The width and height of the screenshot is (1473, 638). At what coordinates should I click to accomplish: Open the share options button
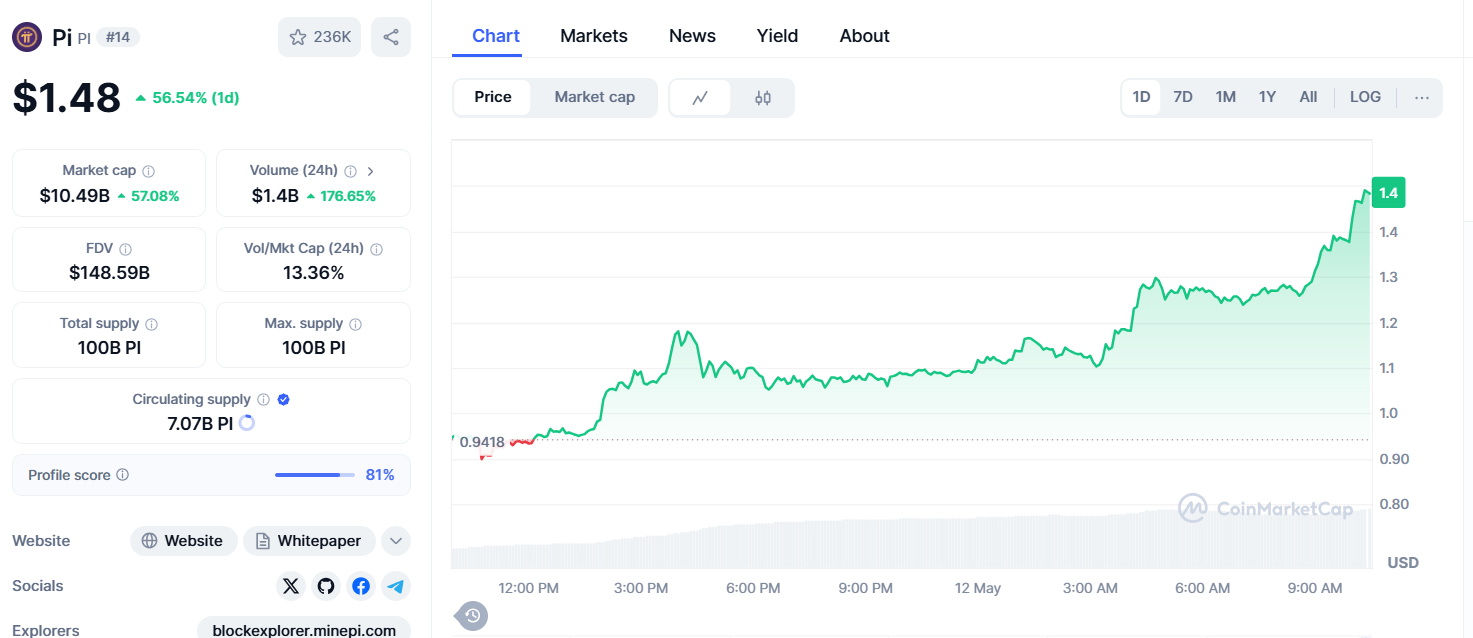pyautogui.click(x=391, y=37)
